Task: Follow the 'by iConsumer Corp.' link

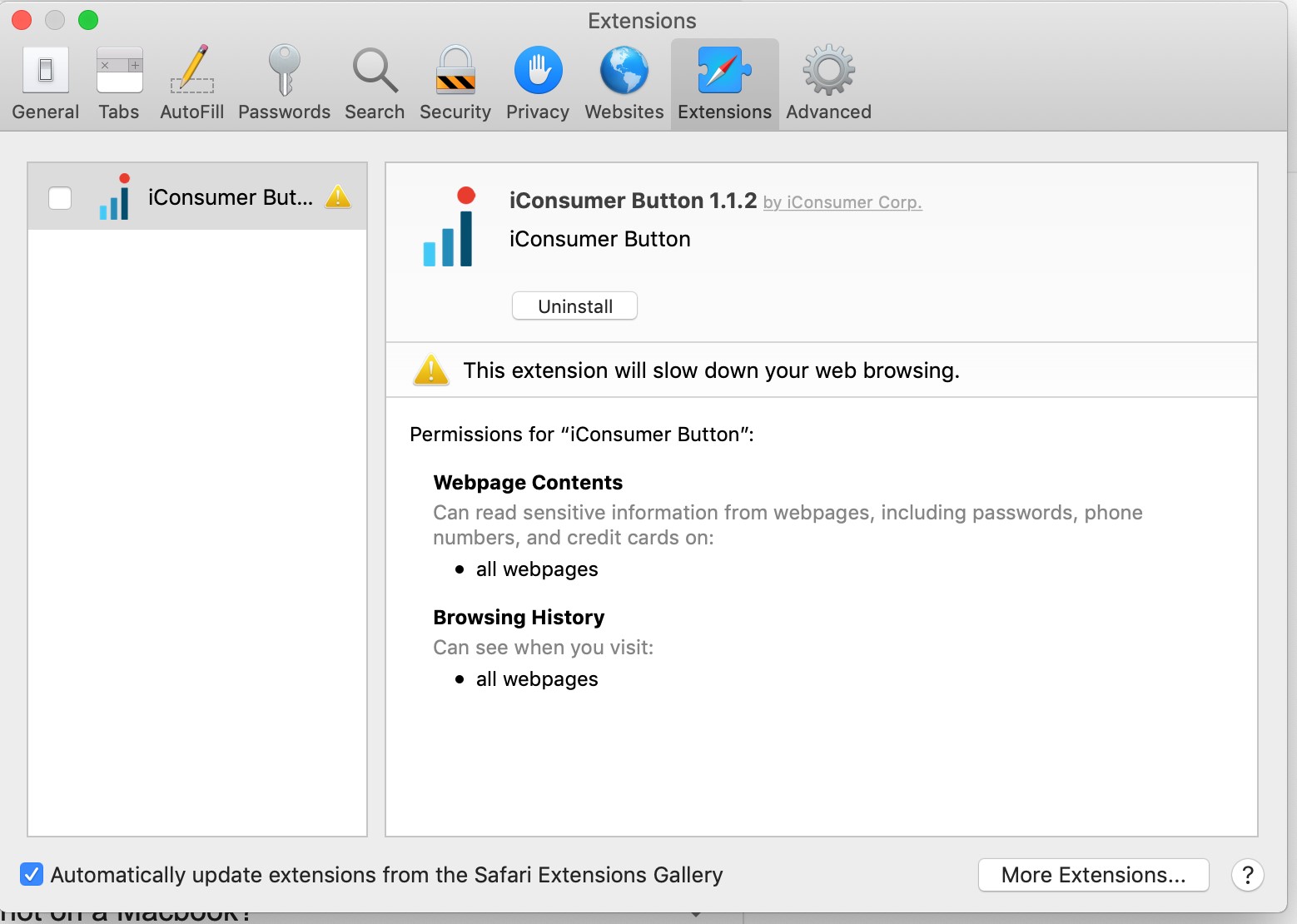Action: 842,202
